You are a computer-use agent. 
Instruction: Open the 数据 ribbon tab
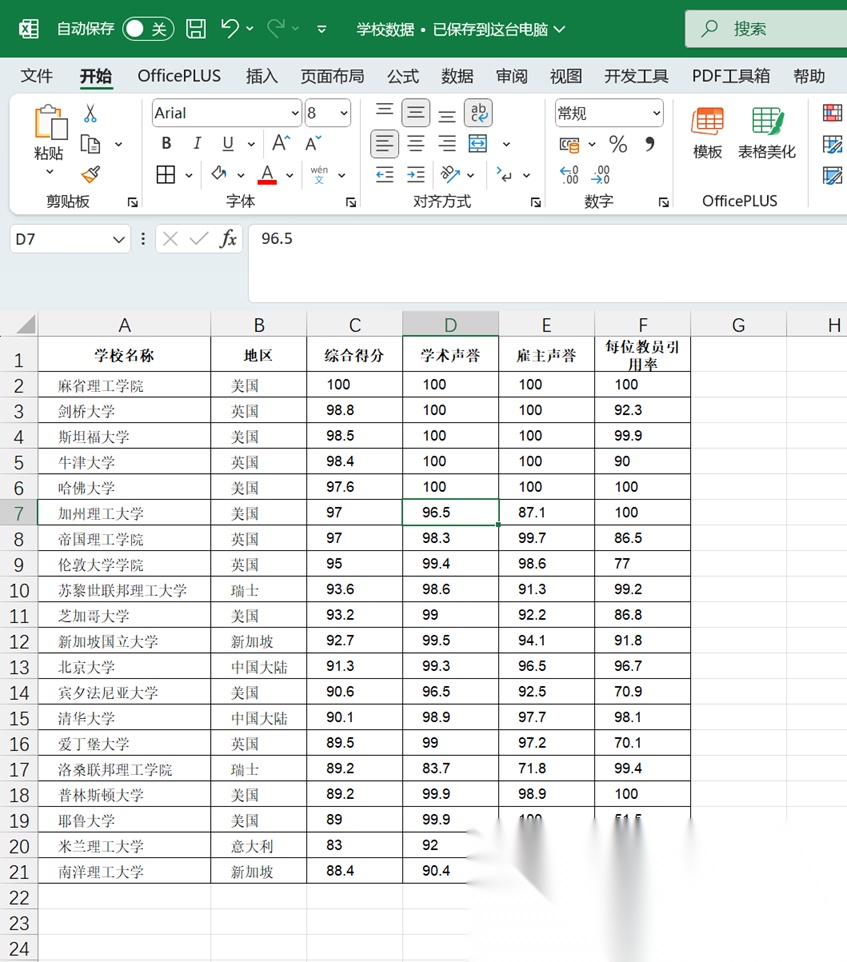[458, 76]
